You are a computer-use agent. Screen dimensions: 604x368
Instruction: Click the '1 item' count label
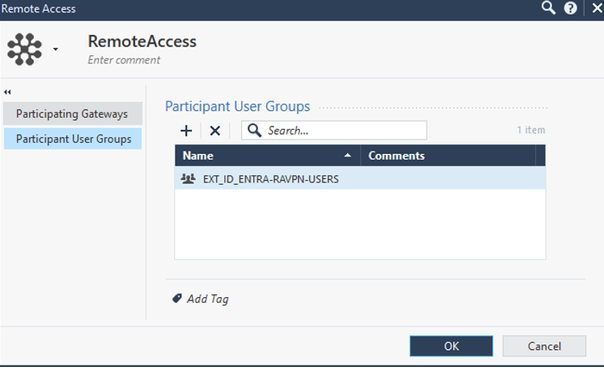(531, 130)
